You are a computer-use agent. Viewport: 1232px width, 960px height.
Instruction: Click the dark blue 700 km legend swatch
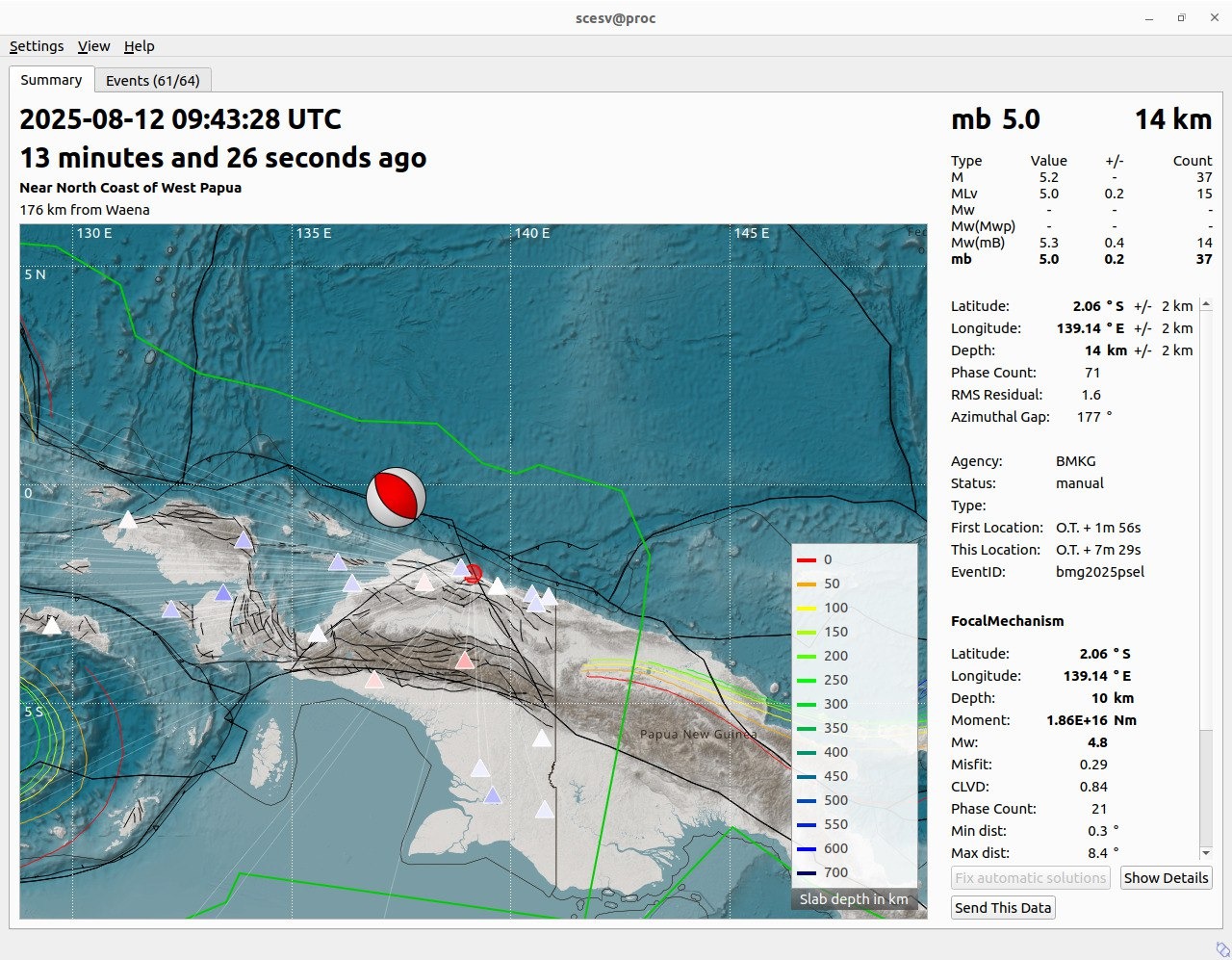(x=807, y=872)
